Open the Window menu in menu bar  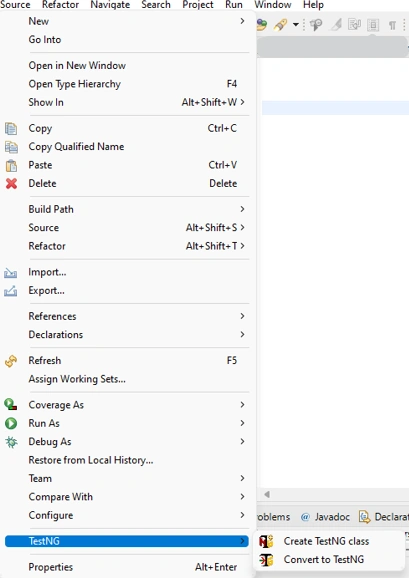(273, 5)
